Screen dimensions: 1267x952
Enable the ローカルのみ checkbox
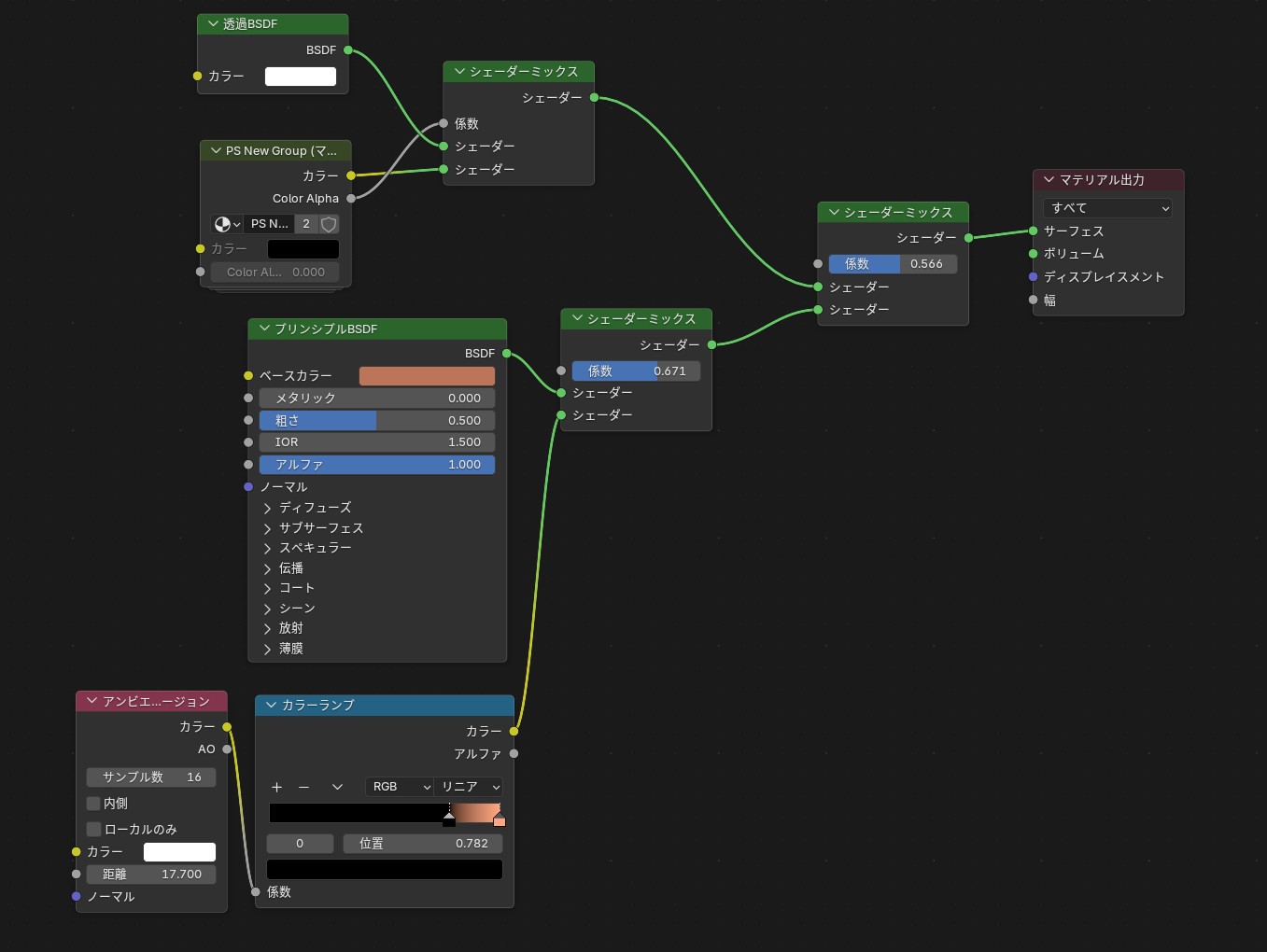pos(93,829)
